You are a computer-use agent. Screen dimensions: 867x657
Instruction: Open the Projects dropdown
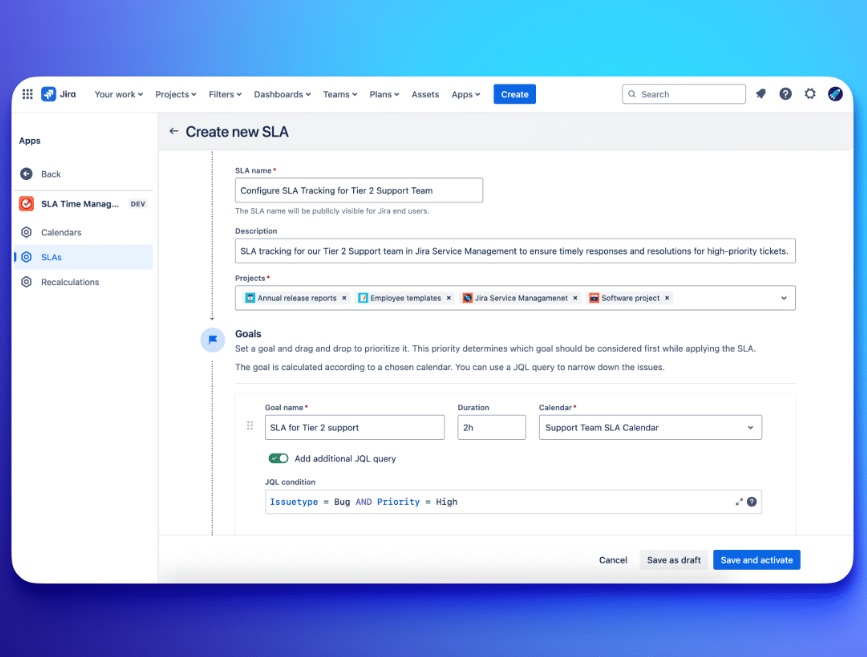(785, 297)
